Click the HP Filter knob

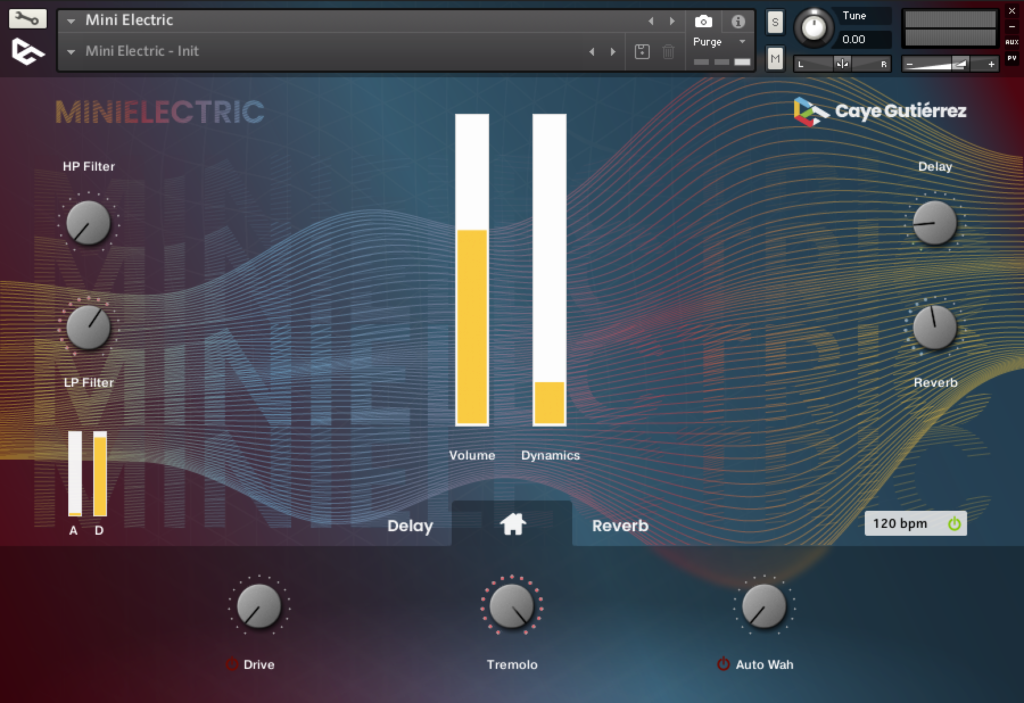pyautogui.click(x=88, y=223)
